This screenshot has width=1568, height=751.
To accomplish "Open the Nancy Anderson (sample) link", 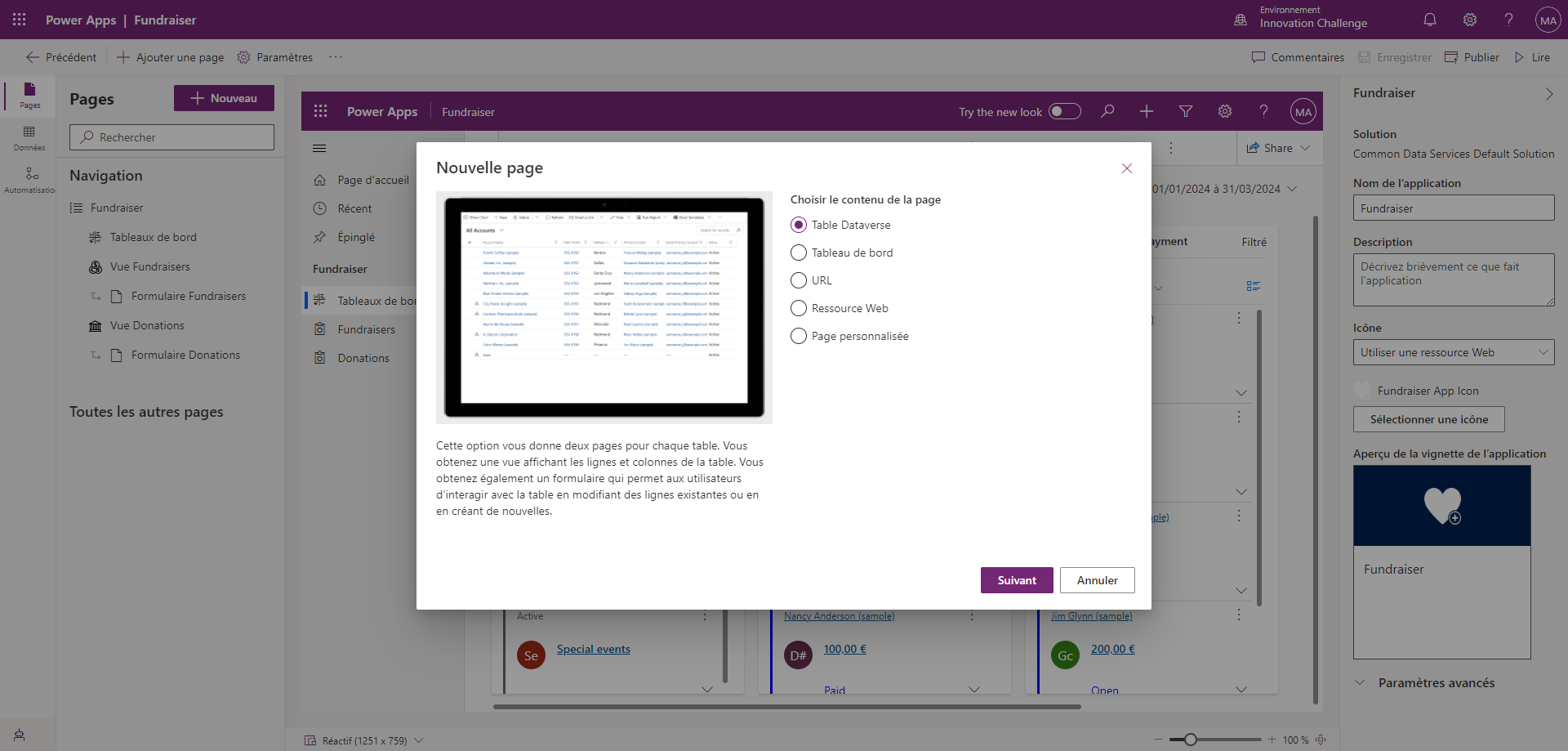I will [x=840, y=616].
